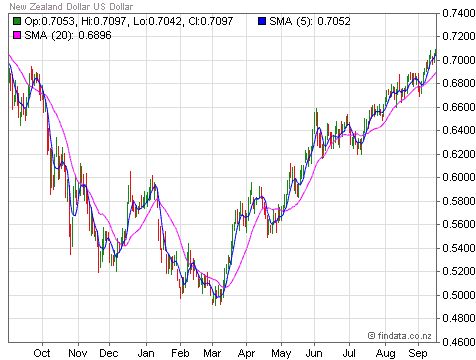Click the "May" x-axis label

[x=281, y=353]
